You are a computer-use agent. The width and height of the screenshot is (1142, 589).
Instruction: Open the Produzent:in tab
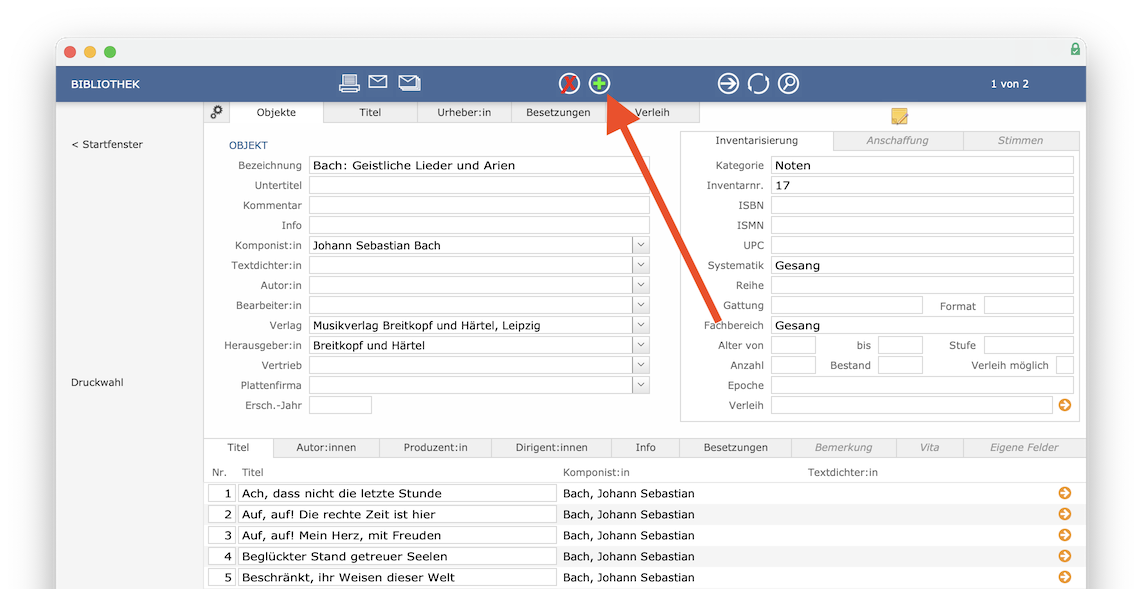[x=436, y=448]
